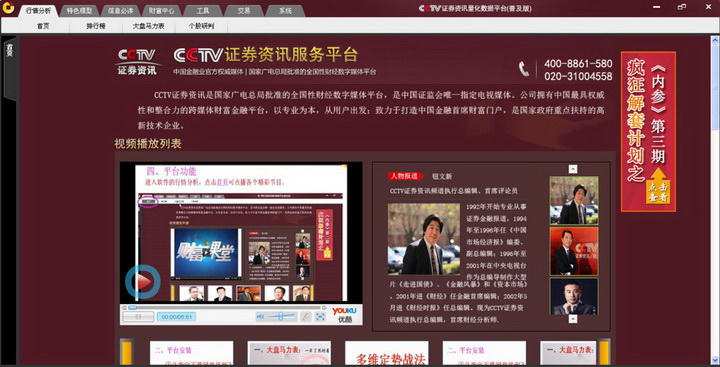Click the 点击查看 arrow button on banner
The width and height of the screenshot is (720, 367).
659,186
